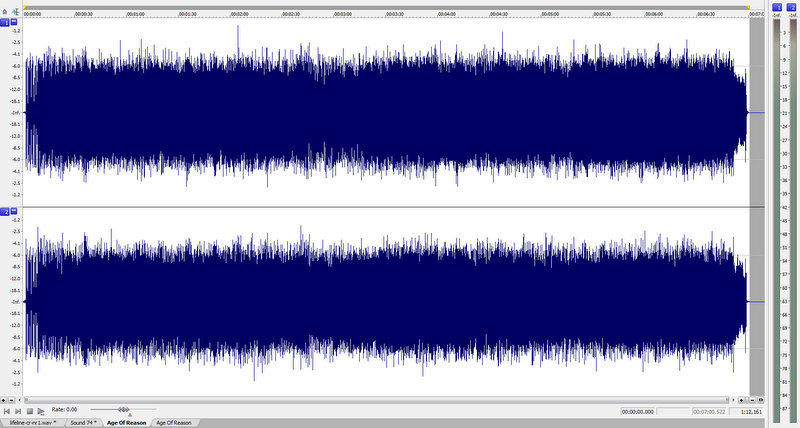The width and height of the screenshot is (800, 428).
Task: Click the selection start time field 00:00:00.000
Action: coord(638,411)
